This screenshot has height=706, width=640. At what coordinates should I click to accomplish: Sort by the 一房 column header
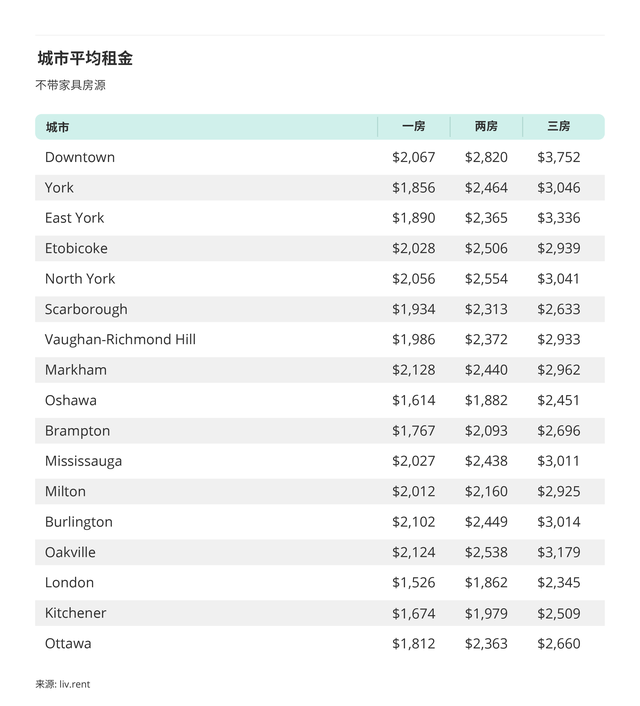coord(413,127)
